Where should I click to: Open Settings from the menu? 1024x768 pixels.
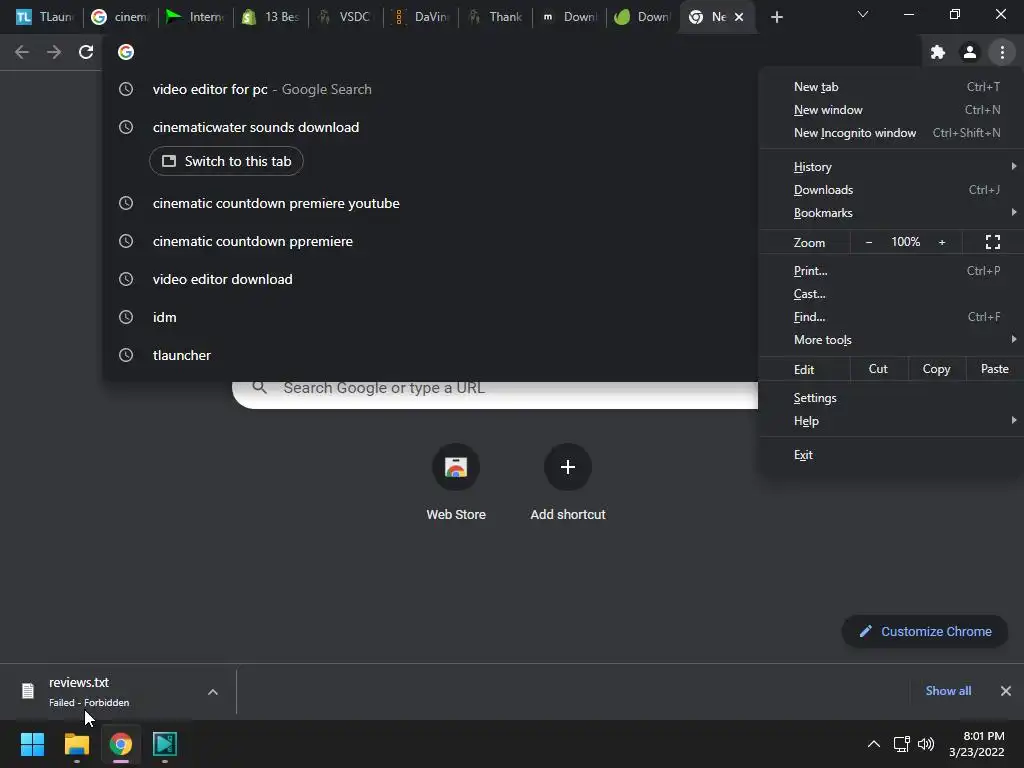point(891,398)
